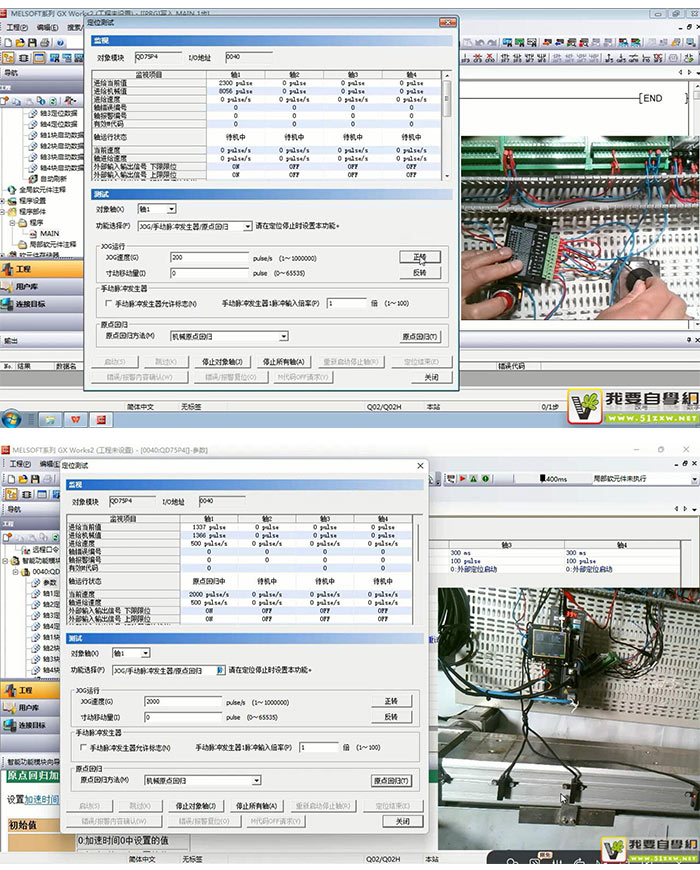
Task: Switch to 用户库 tab in lower window
Action: tap(30, 707)
